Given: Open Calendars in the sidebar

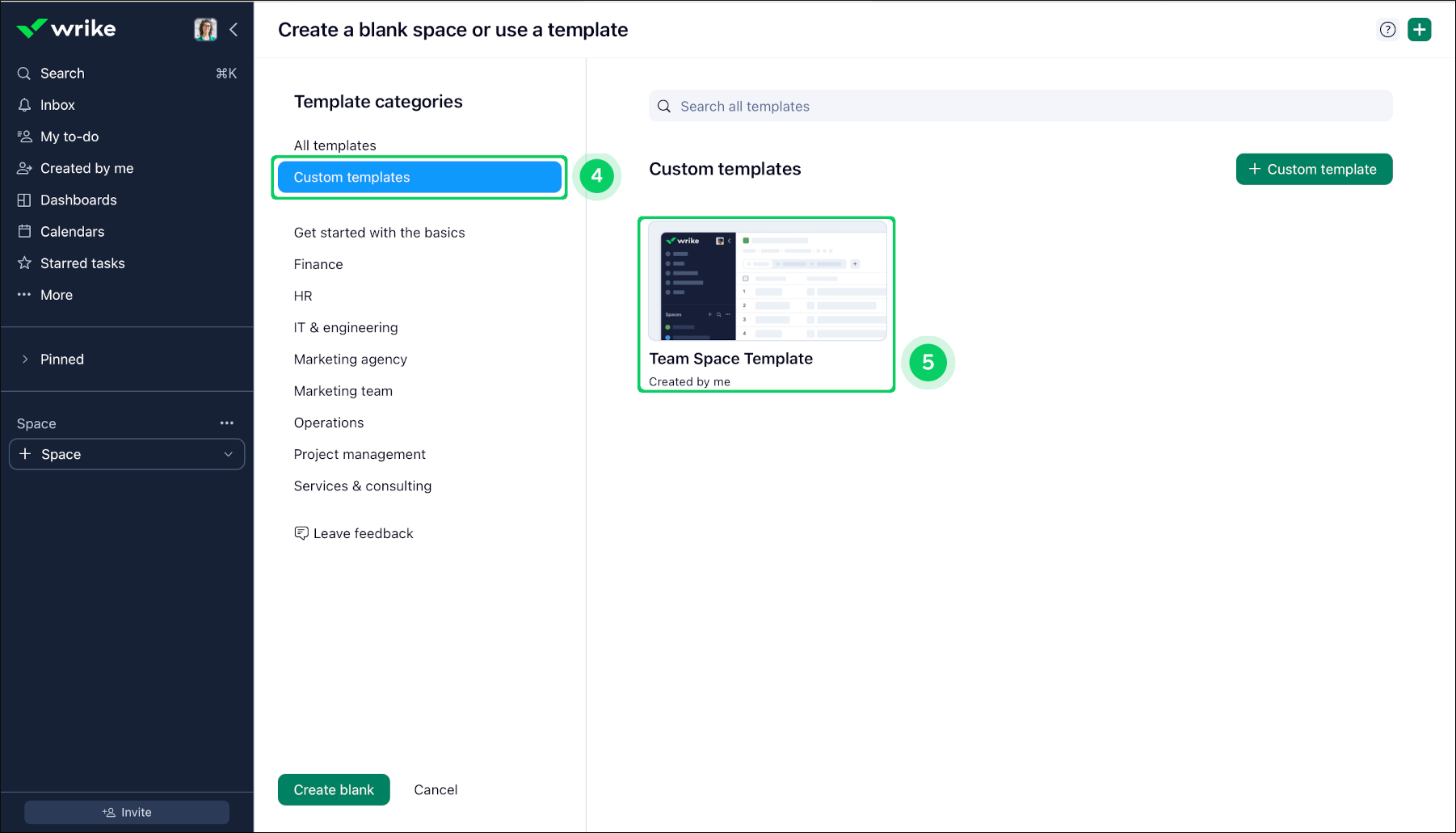Looking at the screenshot, I should click(72, 232).
